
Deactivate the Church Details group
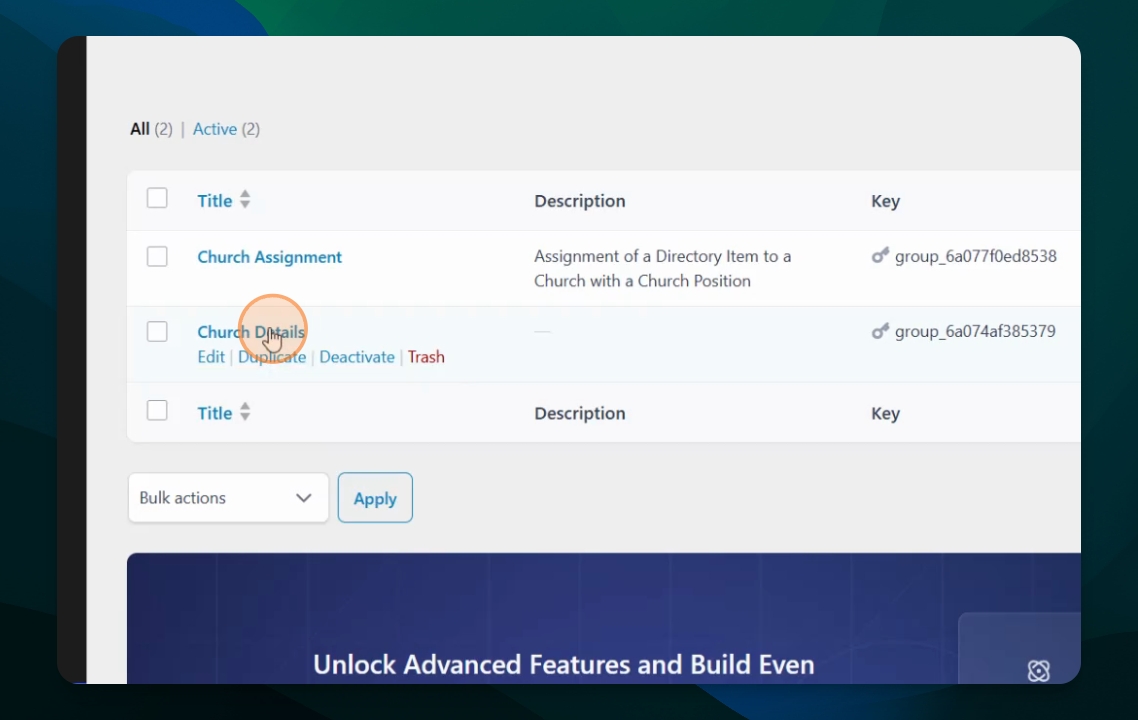[x=357, y=357]
